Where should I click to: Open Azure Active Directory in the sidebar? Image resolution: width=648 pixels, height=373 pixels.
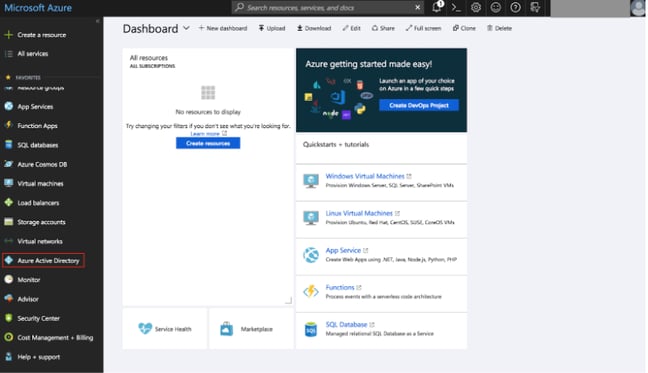coord(43,261)
